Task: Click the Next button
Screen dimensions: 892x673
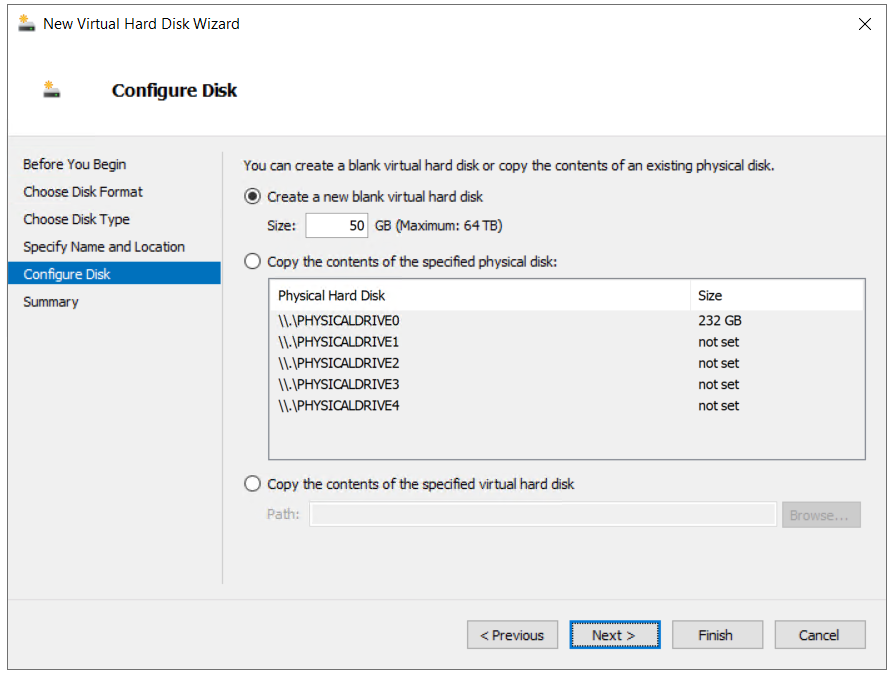Action: pos(615,635)
